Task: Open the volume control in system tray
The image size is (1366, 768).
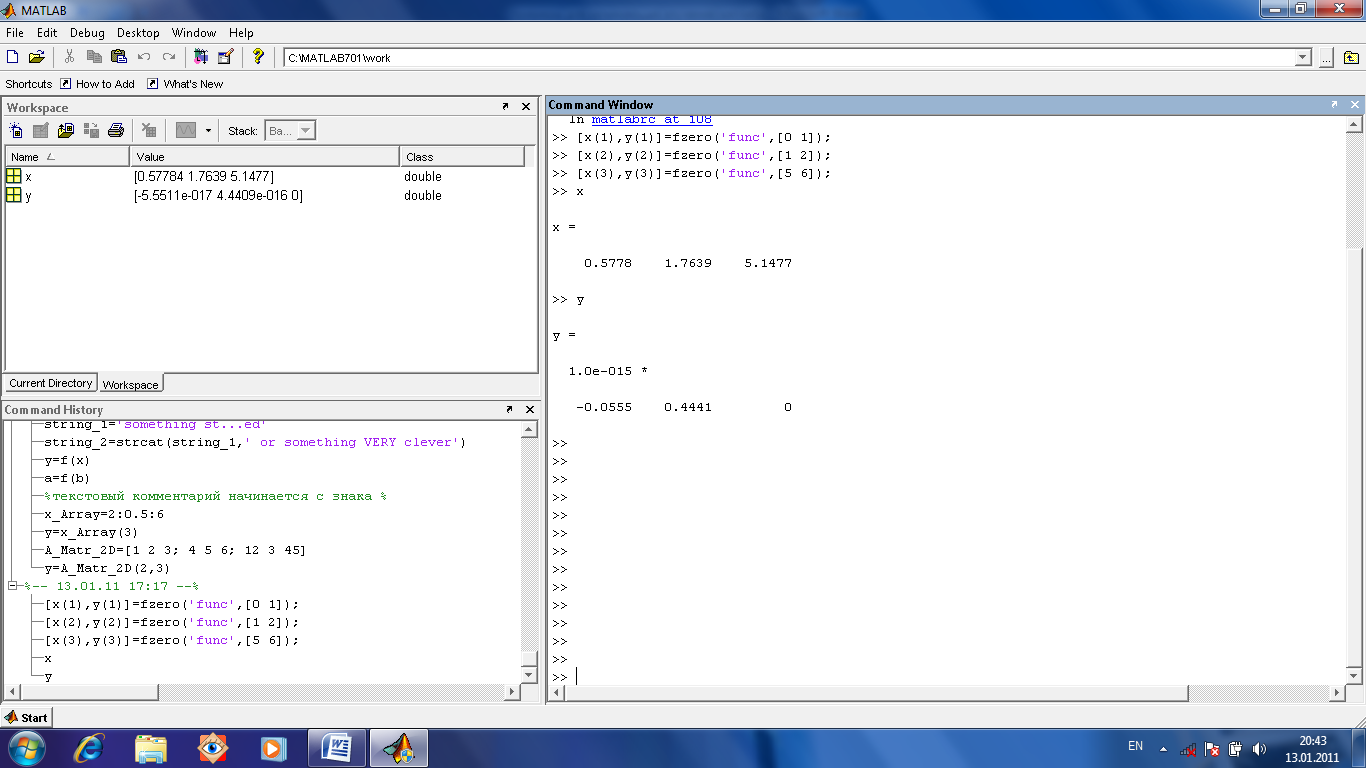Action: [1259, 748]
